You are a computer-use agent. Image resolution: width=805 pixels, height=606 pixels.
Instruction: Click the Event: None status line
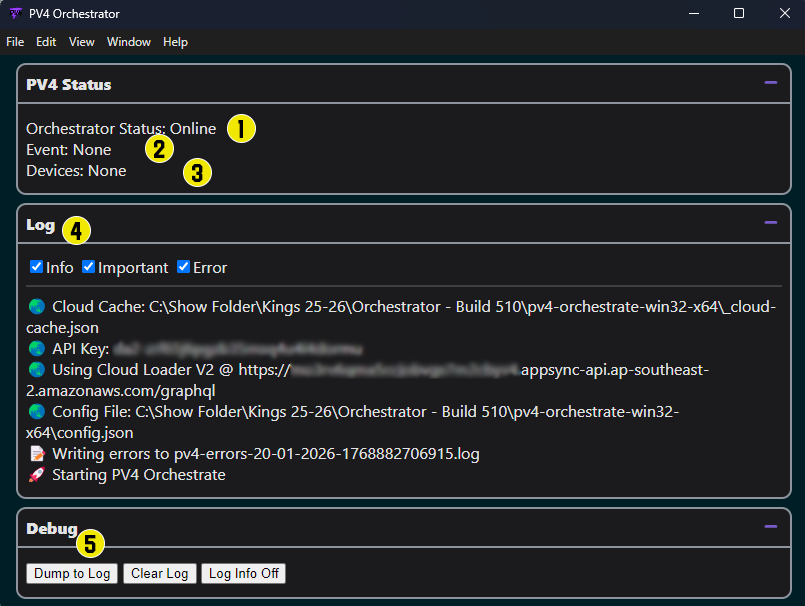click(69, 149)
